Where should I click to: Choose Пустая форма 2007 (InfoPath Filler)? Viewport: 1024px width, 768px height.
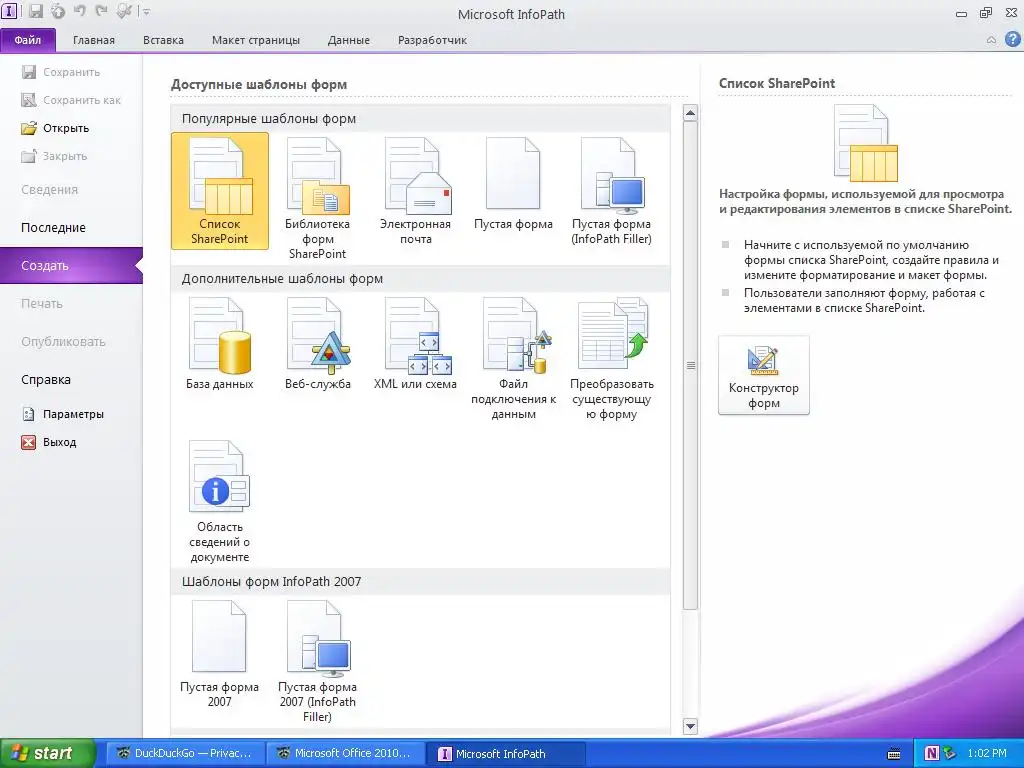click(x=317, y=661)
